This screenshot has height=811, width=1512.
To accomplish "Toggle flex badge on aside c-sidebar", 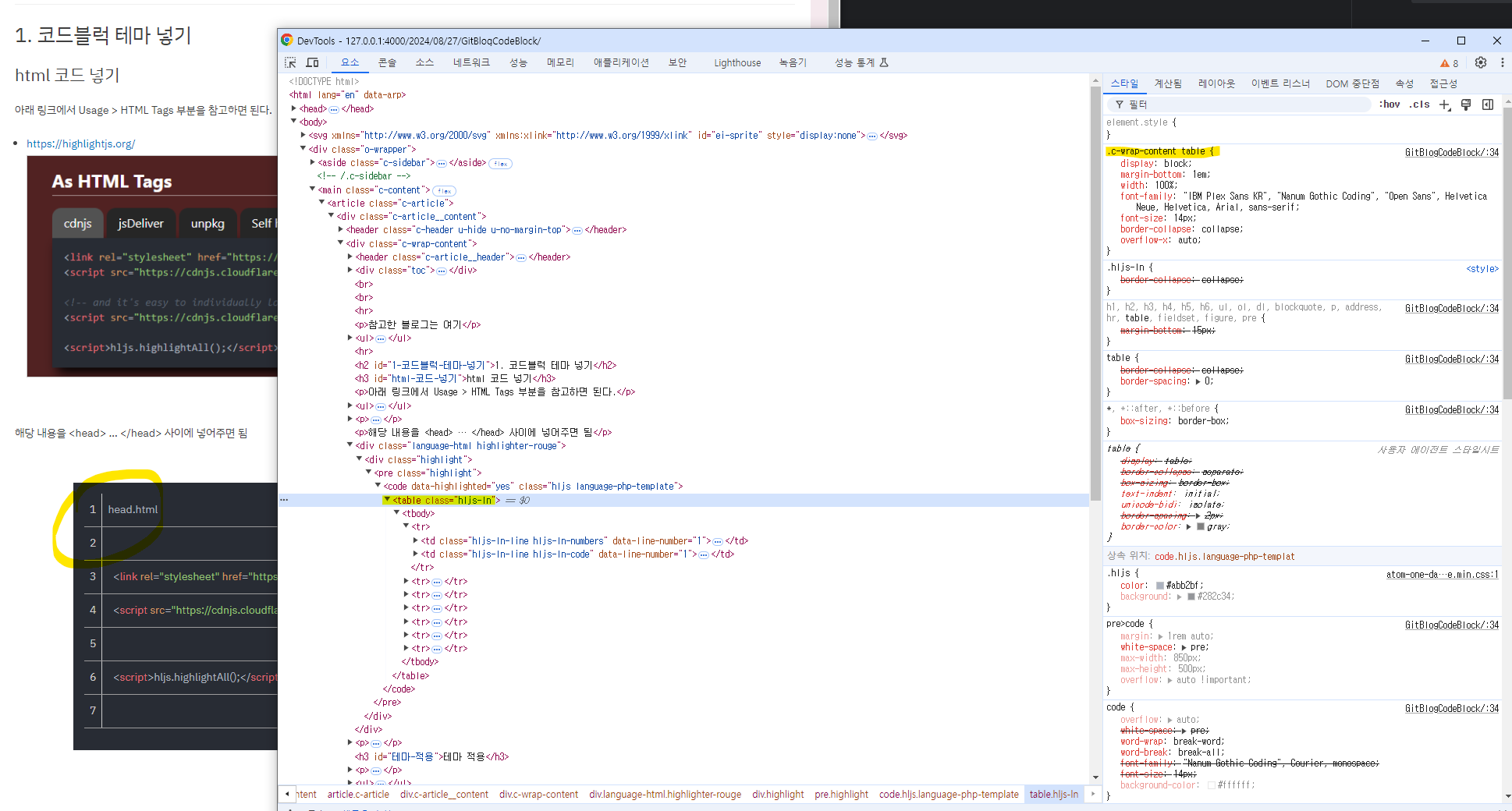I will [501, 164].
